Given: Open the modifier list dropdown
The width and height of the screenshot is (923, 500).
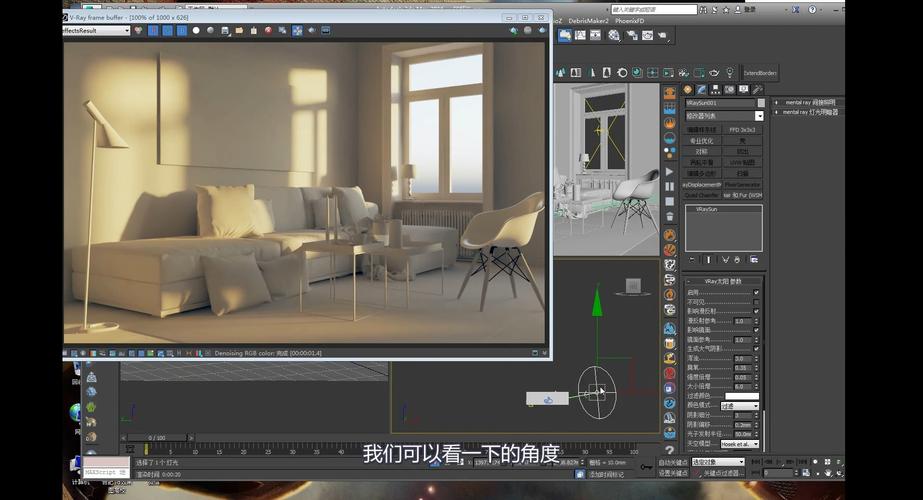Looking at the screenshot, I should tap(724, 116).
